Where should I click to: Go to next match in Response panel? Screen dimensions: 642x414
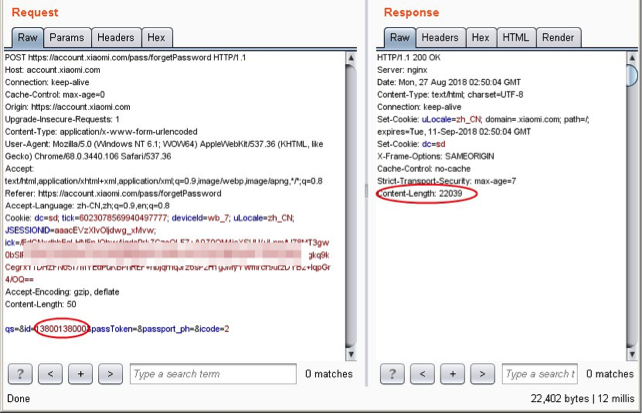[483, 374]
